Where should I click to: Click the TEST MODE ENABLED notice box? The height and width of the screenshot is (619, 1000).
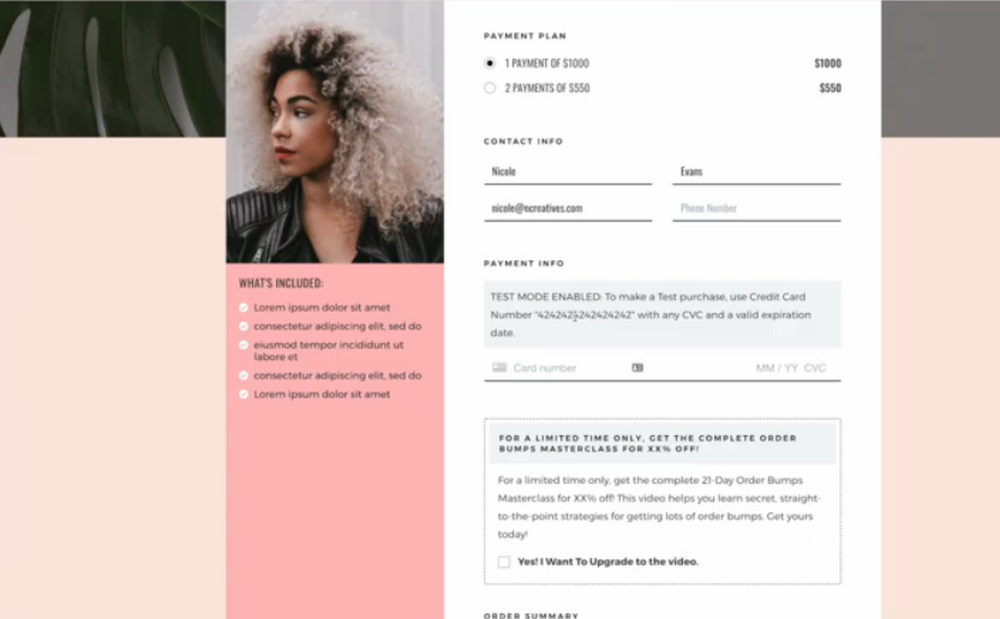(x=662, y=314)
